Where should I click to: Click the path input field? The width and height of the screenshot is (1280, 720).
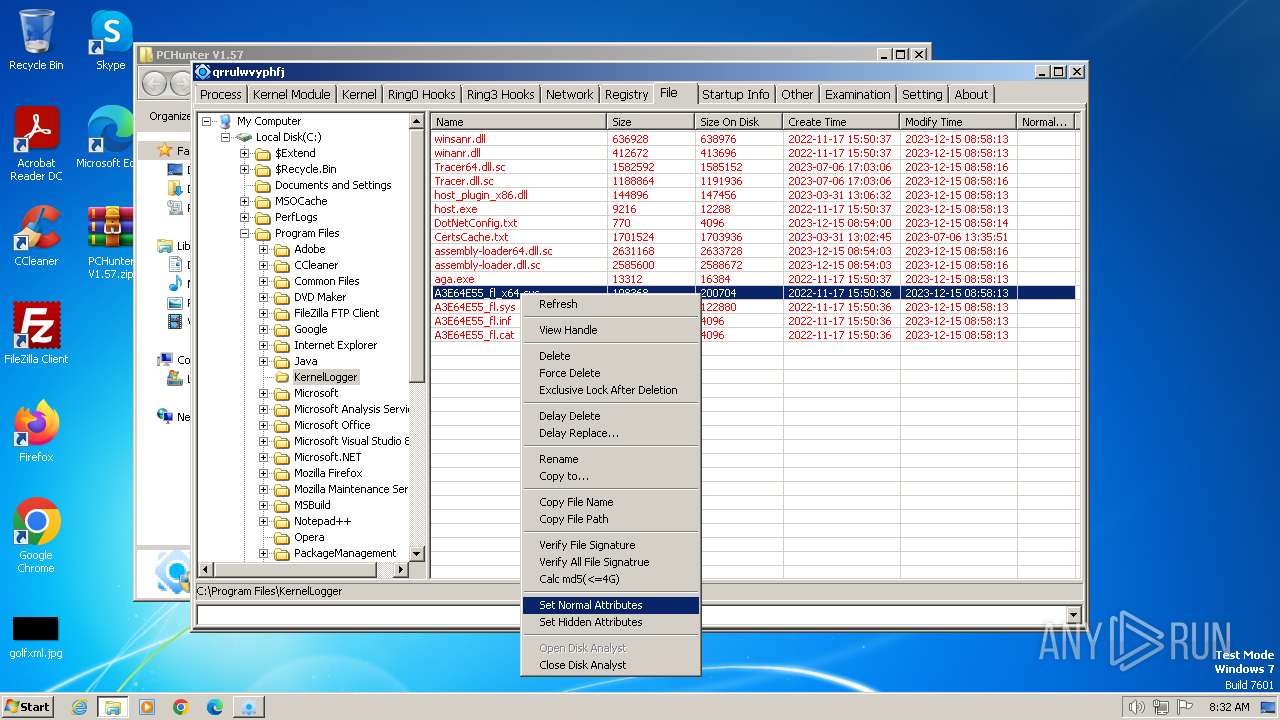pos(631,615)
